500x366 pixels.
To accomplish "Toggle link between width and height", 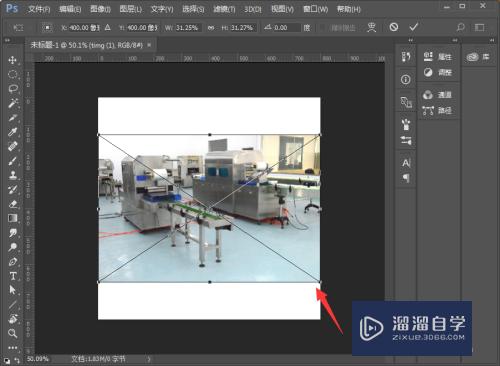I will (x=211, y=28).
